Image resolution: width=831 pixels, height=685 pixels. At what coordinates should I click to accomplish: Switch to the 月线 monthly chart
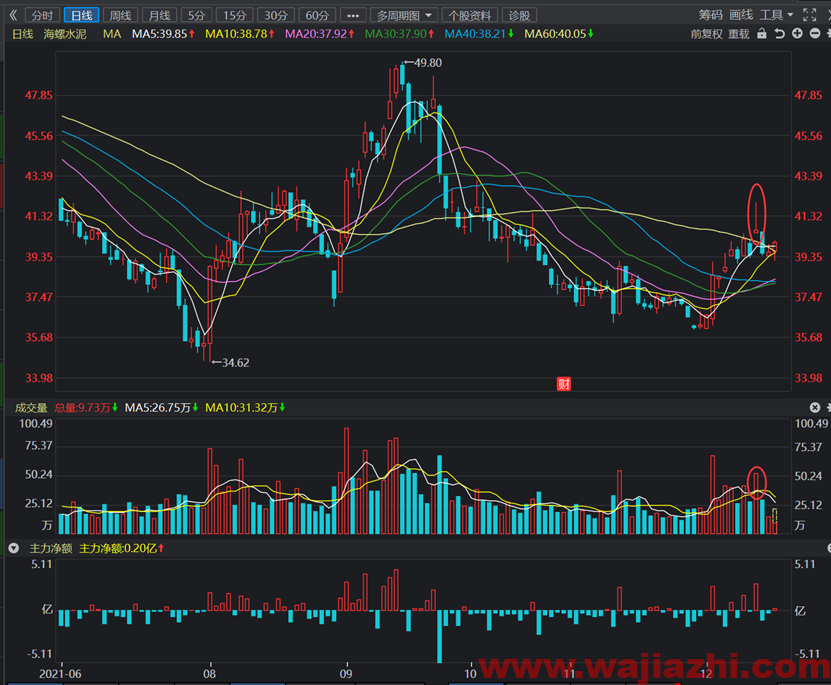160,15
